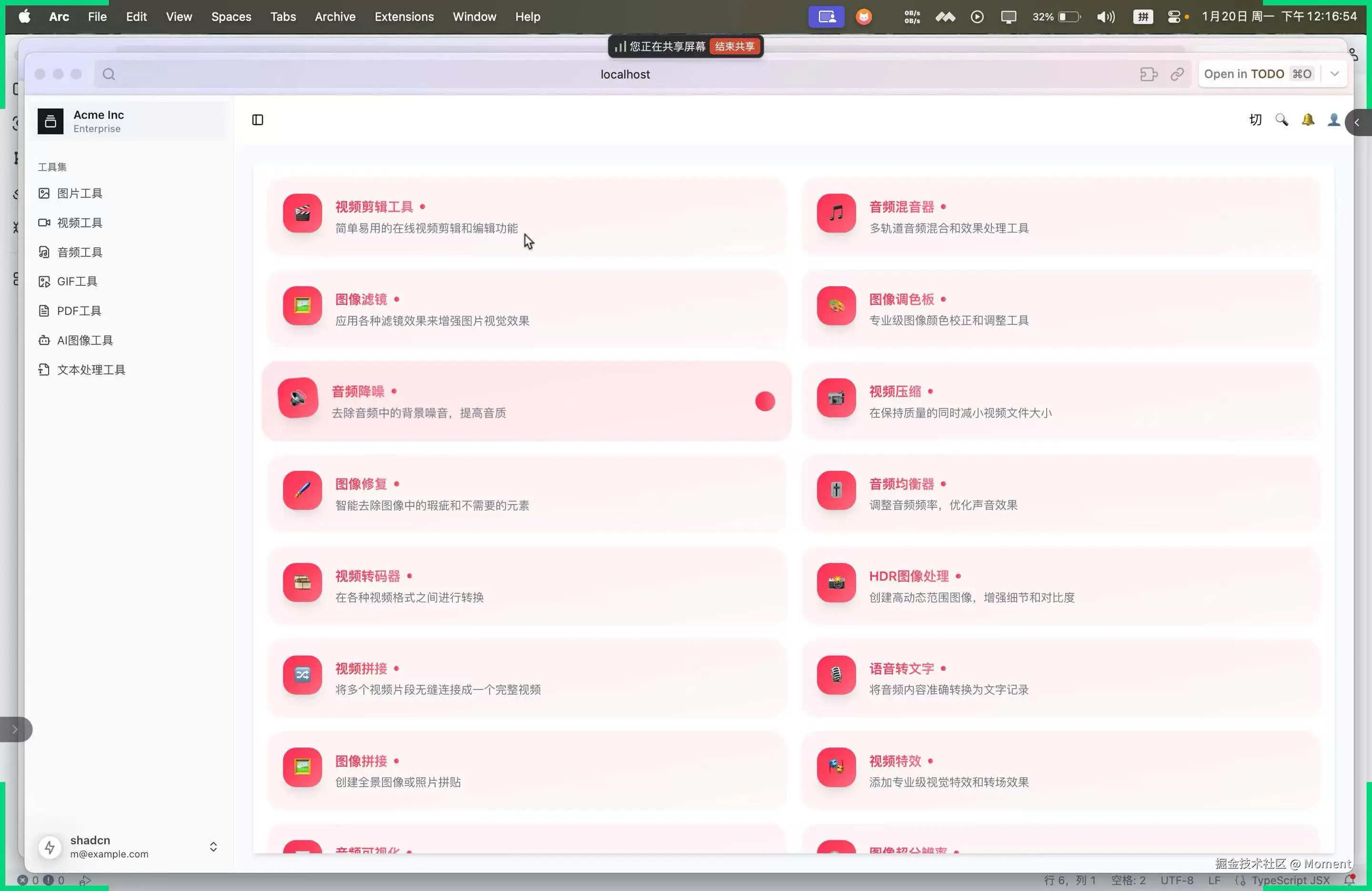Click the screen sharing menu bar icon
The height and width of the screenshot is (891, 1372).
[x=826, y=17]
